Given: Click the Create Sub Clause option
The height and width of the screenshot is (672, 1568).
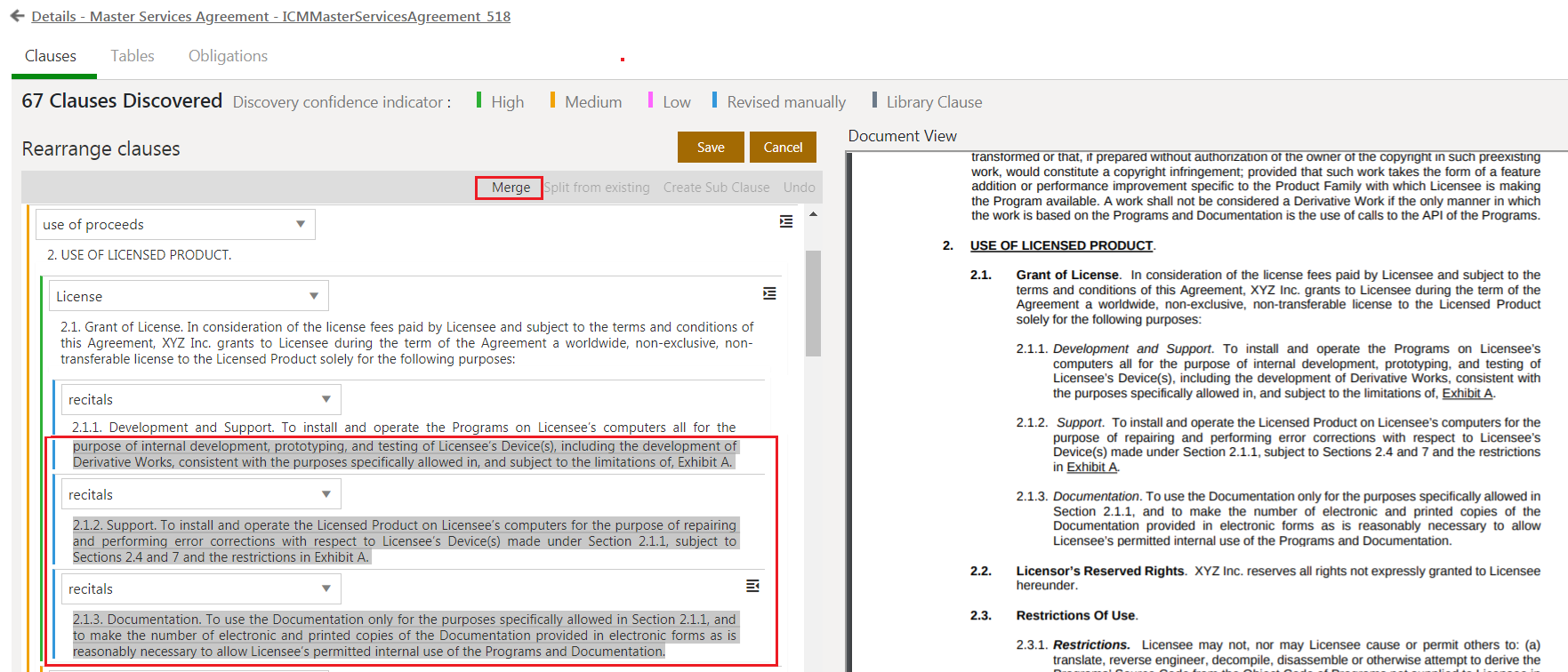Looking at the screenshot, I should click(716, 188).
